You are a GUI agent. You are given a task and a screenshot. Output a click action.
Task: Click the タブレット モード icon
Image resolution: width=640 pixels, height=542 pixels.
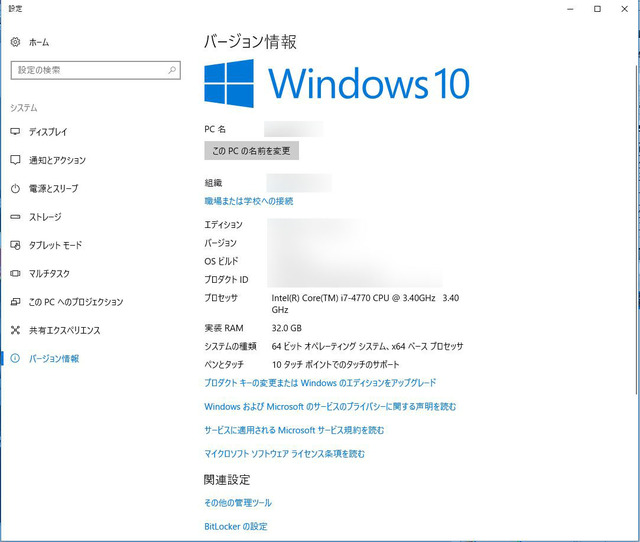[15, 245]
